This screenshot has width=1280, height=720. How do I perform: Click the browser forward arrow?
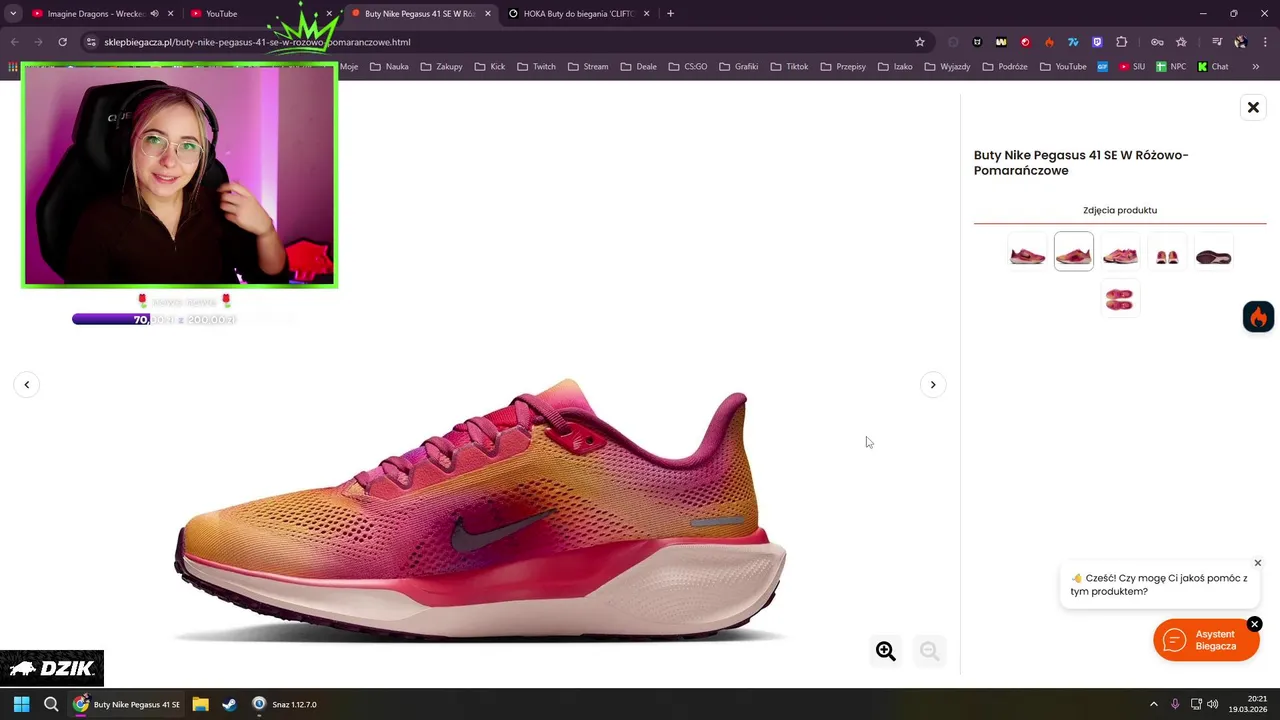pos(38,42)
